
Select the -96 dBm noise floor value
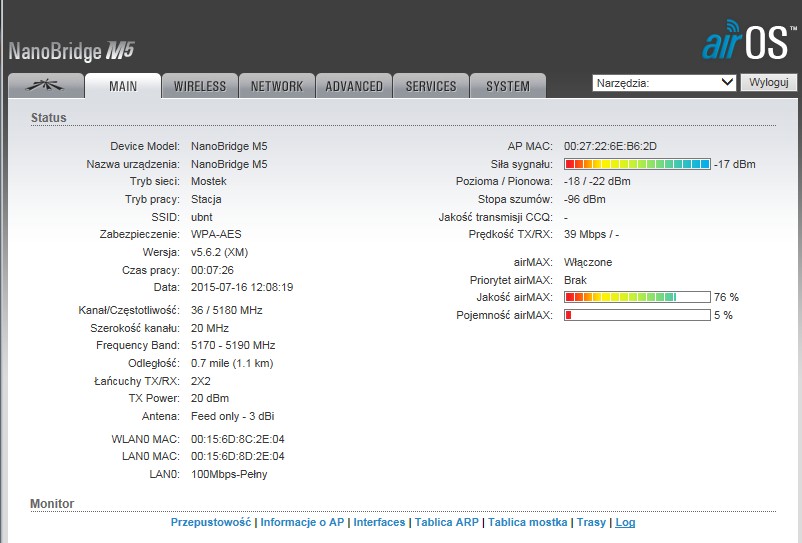585,199
